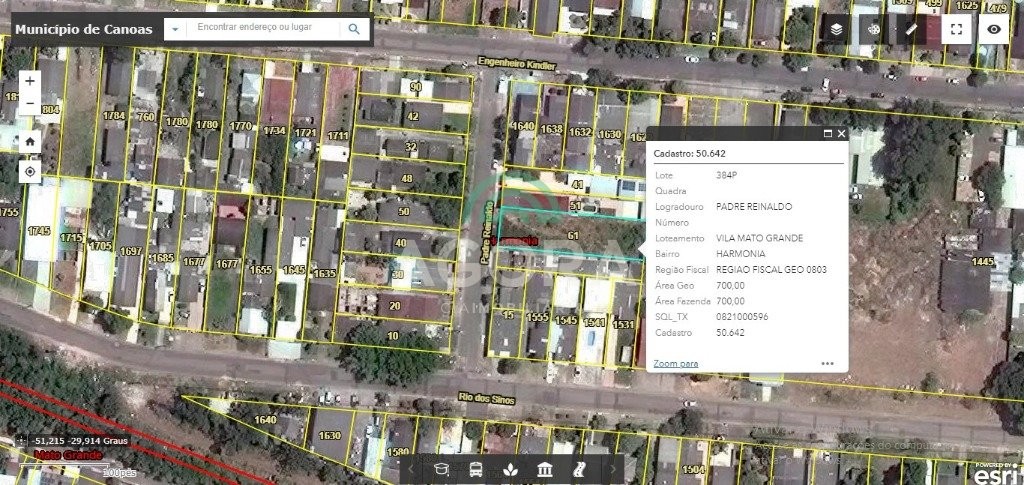1024x485 pixels.
Task: Click the education graduation cap icon
Action: tap(443, 469)
